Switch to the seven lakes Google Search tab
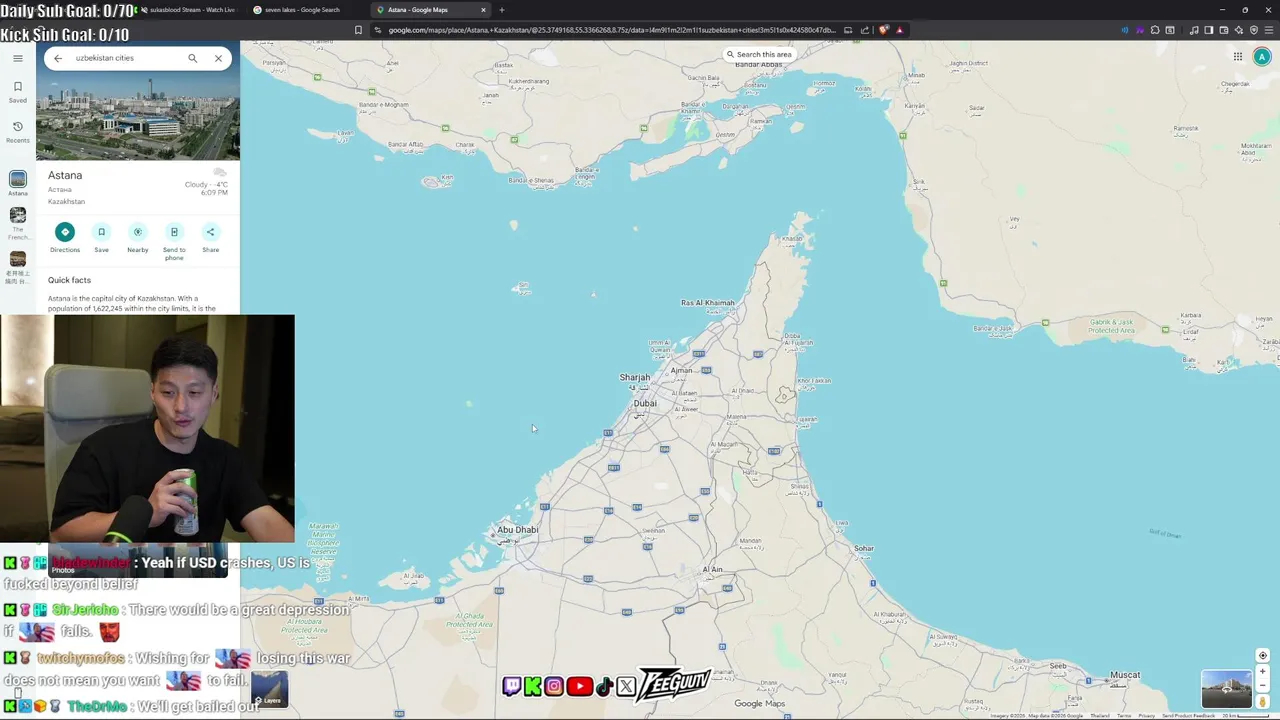Image resolution: width=1280 pixels, height=720 pixels. 303,10
